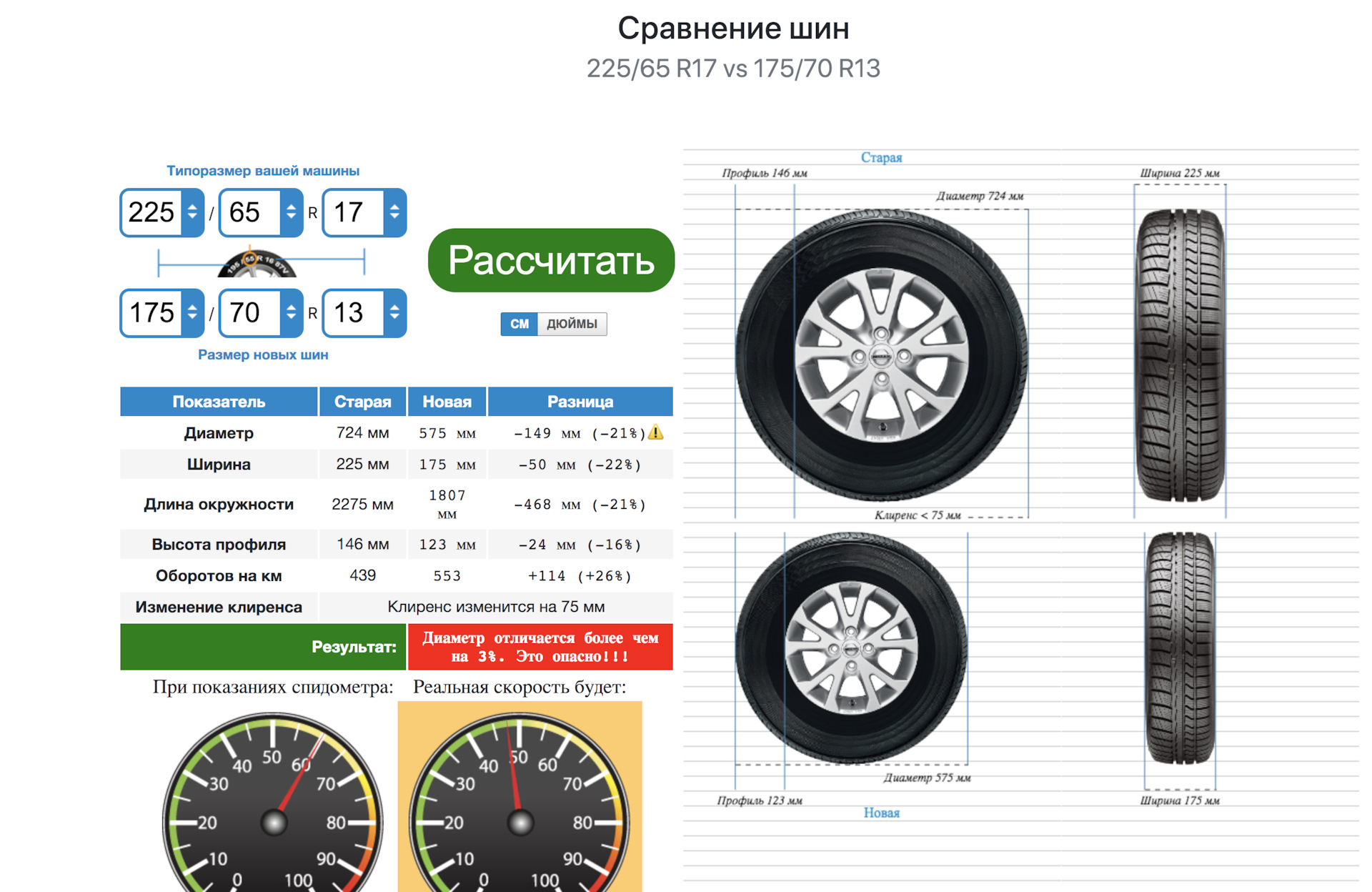1372x892 pixels.
Task: Click the Сравнение шин page title
Action: (x=733, y=29)
